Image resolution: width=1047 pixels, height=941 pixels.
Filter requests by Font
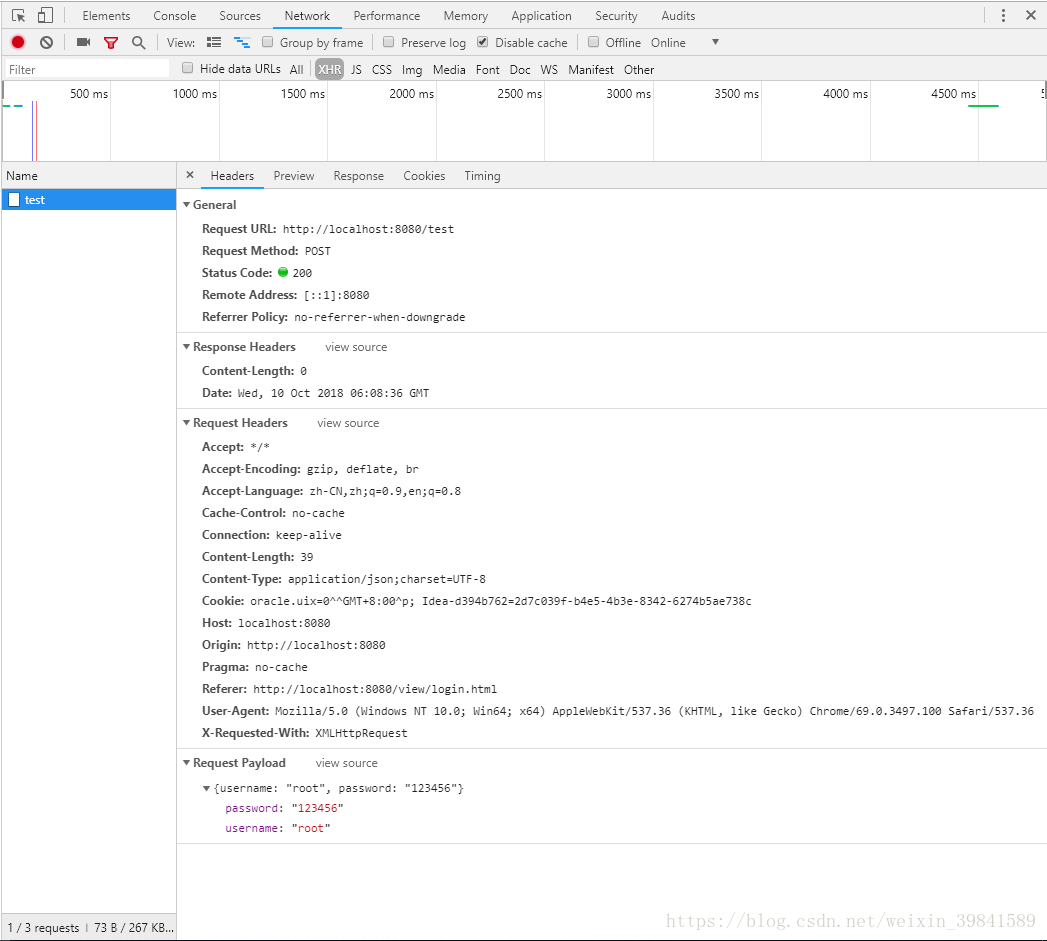click(x=487, y=69)
